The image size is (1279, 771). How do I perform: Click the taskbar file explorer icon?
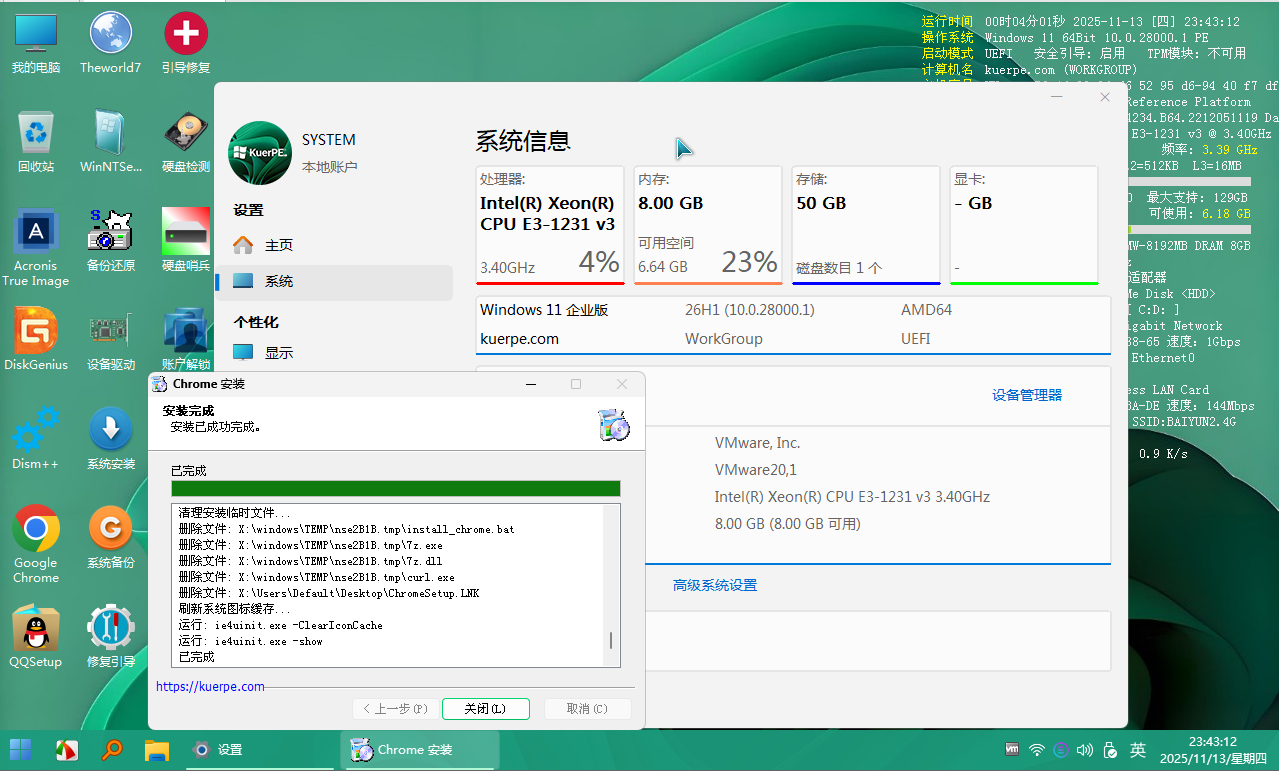[156, 749]
